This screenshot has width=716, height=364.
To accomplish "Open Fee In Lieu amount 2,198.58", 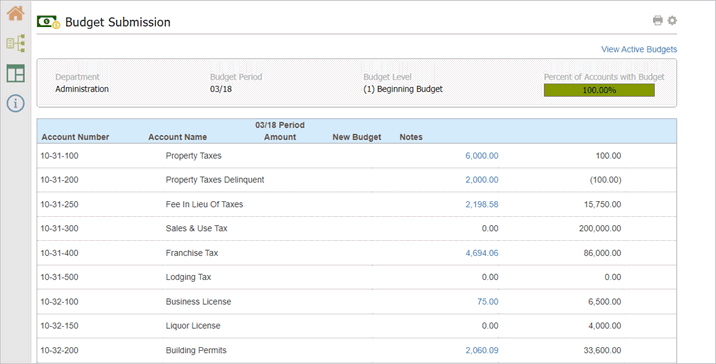I will click(x=482, y=204).
